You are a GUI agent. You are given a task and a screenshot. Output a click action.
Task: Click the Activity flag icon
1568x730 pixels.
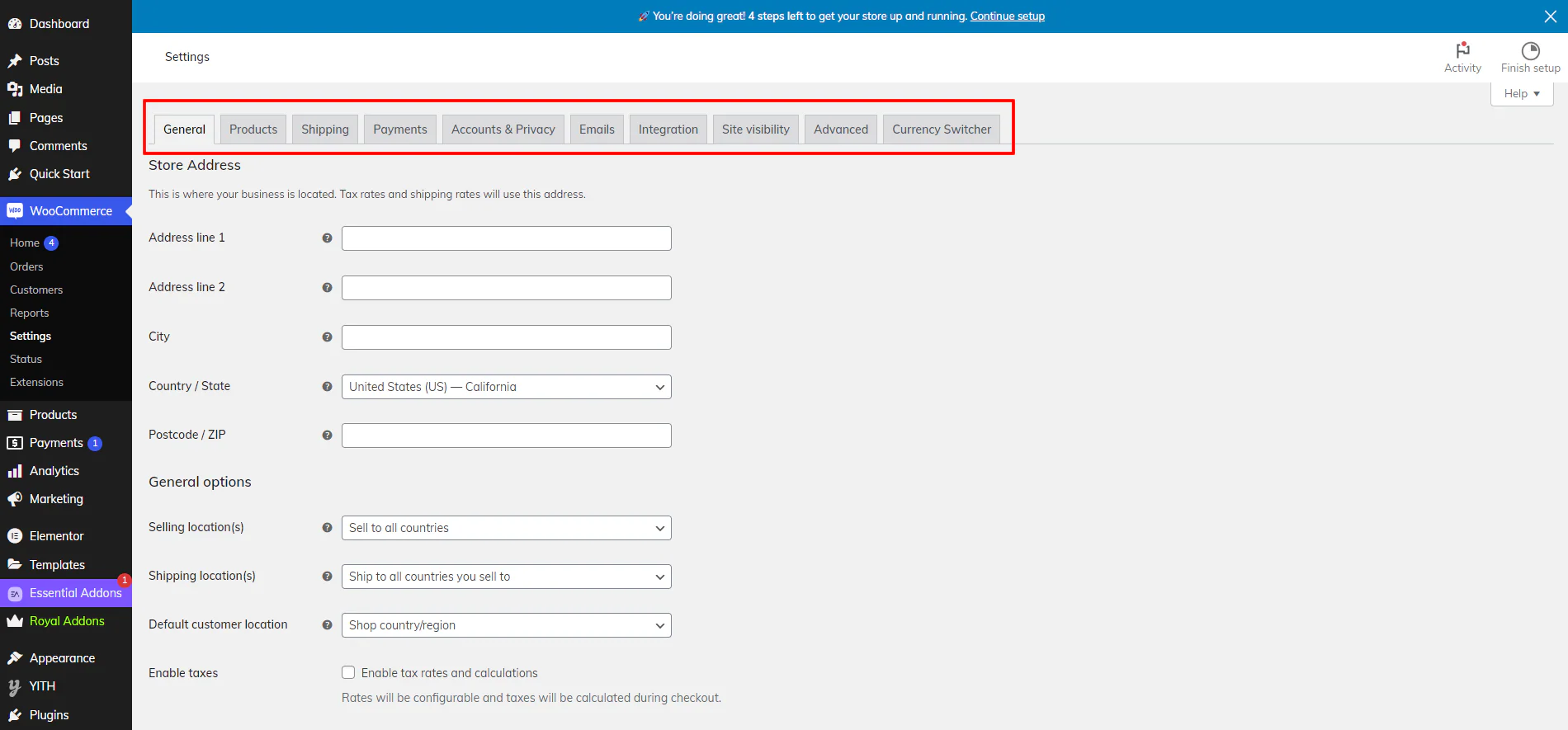(1462, 49)
